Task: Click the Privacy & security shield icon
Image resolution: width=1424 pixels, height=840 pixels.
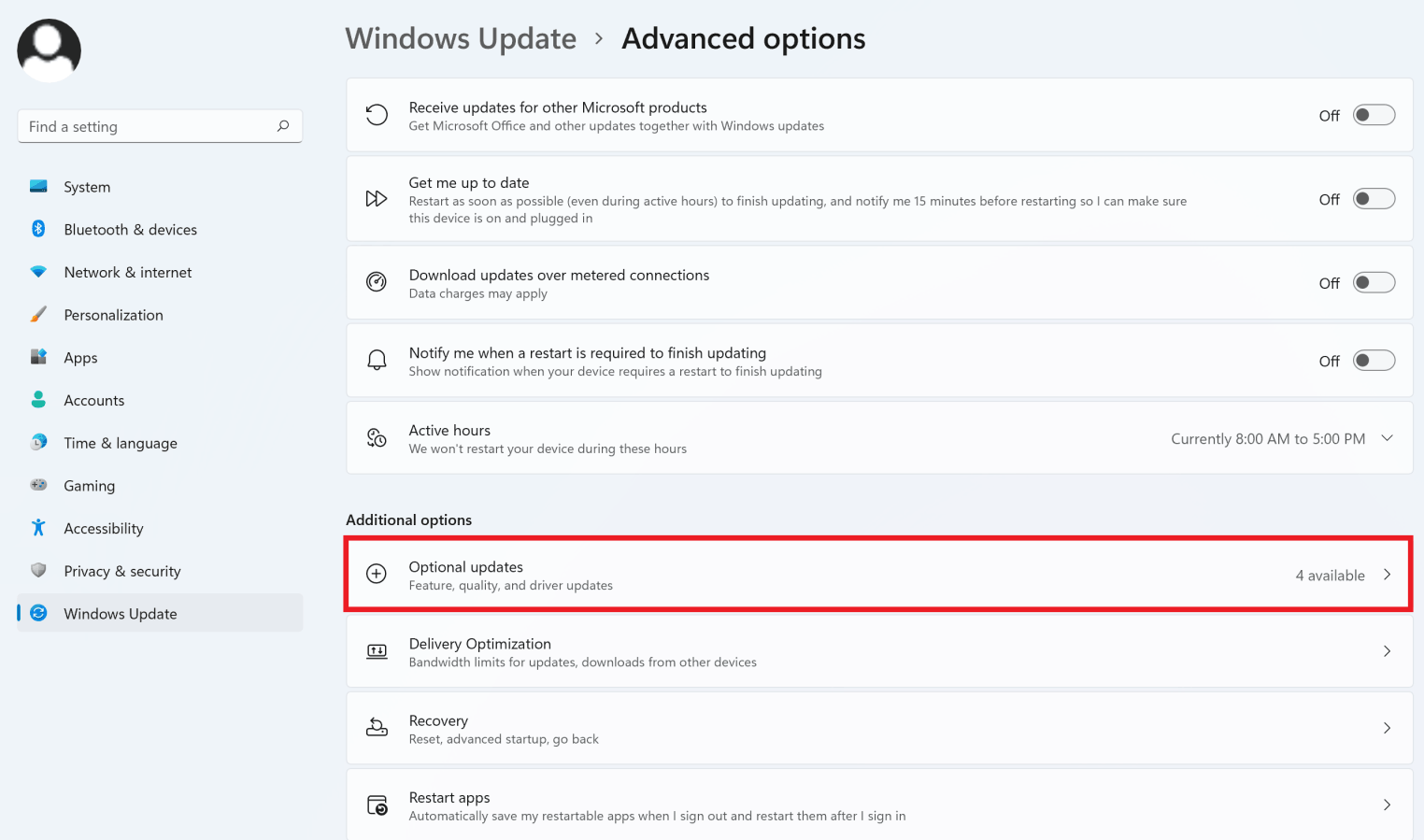Action: 38,571
